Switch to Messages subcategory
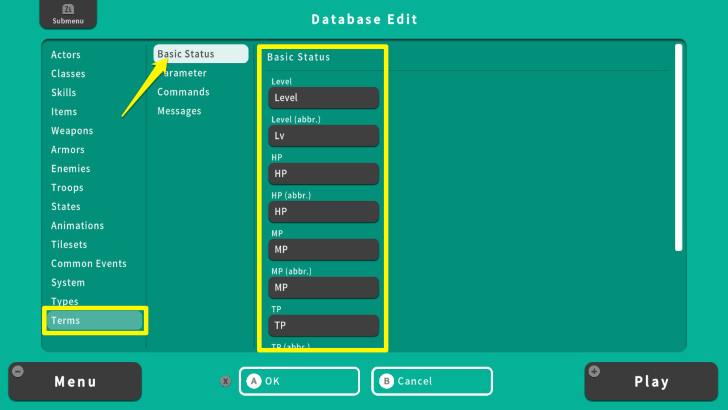728x410 pixels. pos(179,111)
